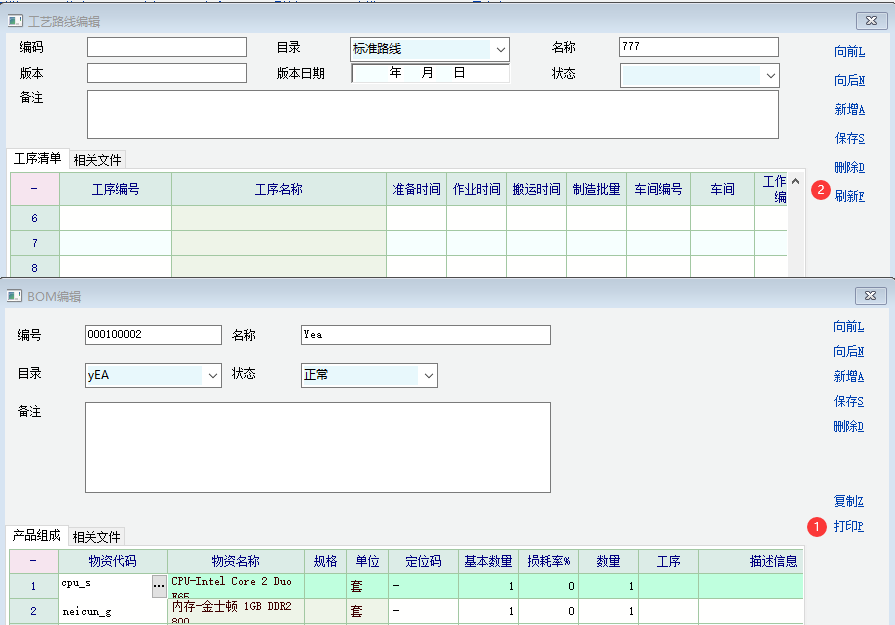
Task: Switch to the 工序清单 tab
Action: [37, 159]
